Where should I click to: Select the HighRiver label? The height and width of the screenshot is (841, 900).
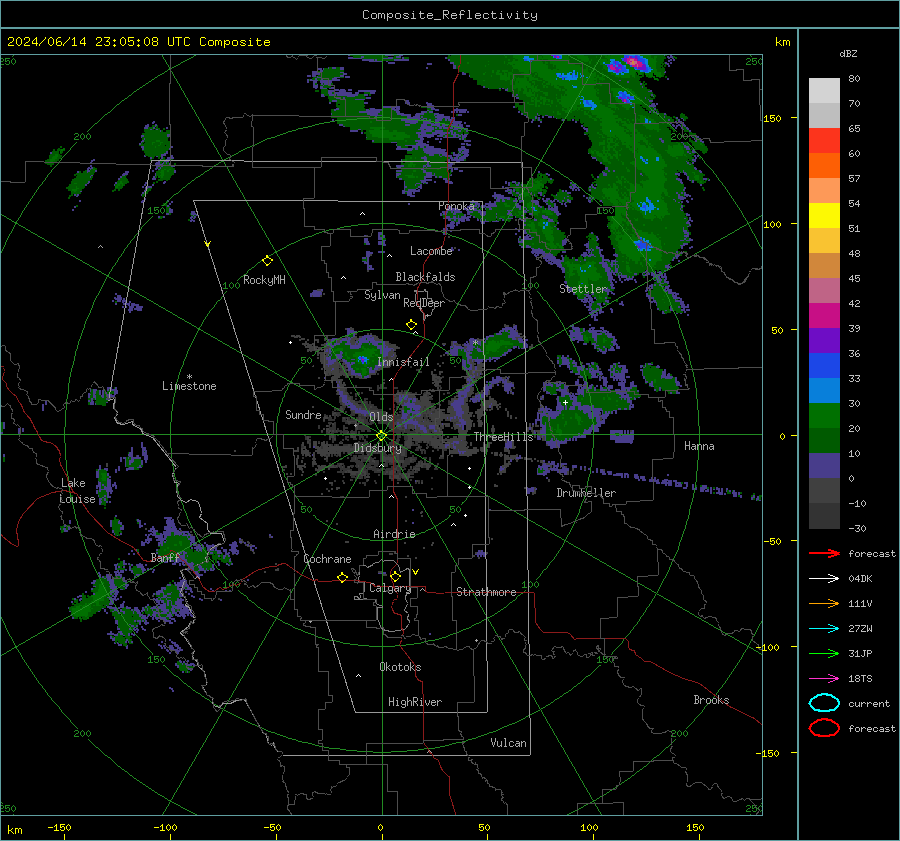415,702
